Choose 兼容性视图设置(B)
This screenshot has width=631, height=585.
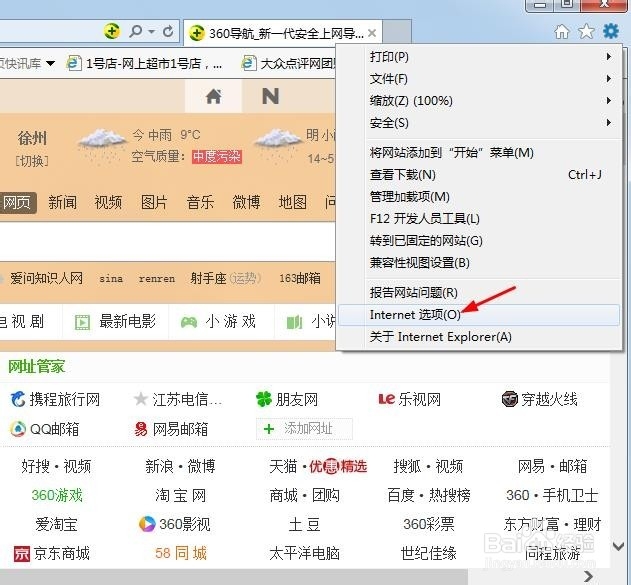[479, 263]
